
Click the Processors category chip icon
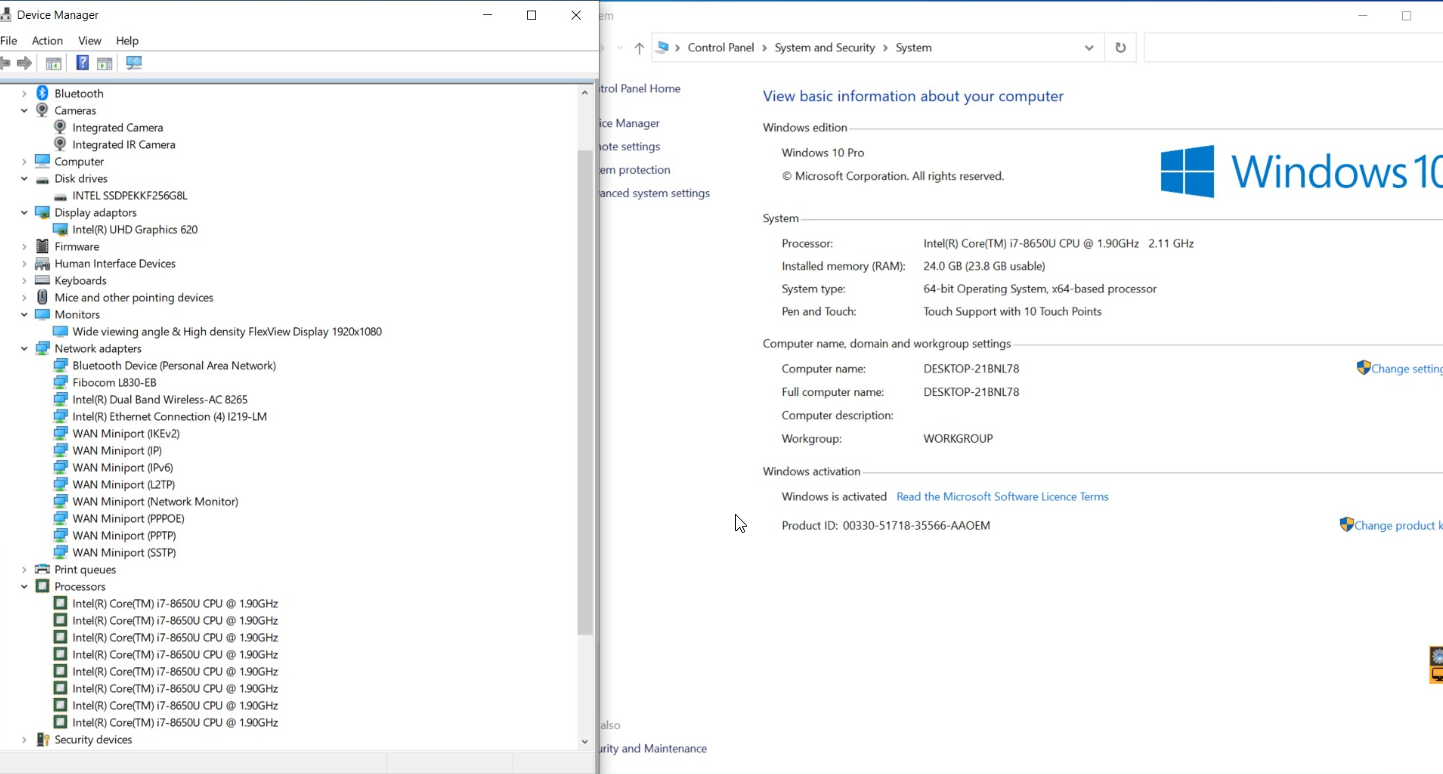pyautogui.click(x=42, y=586)
